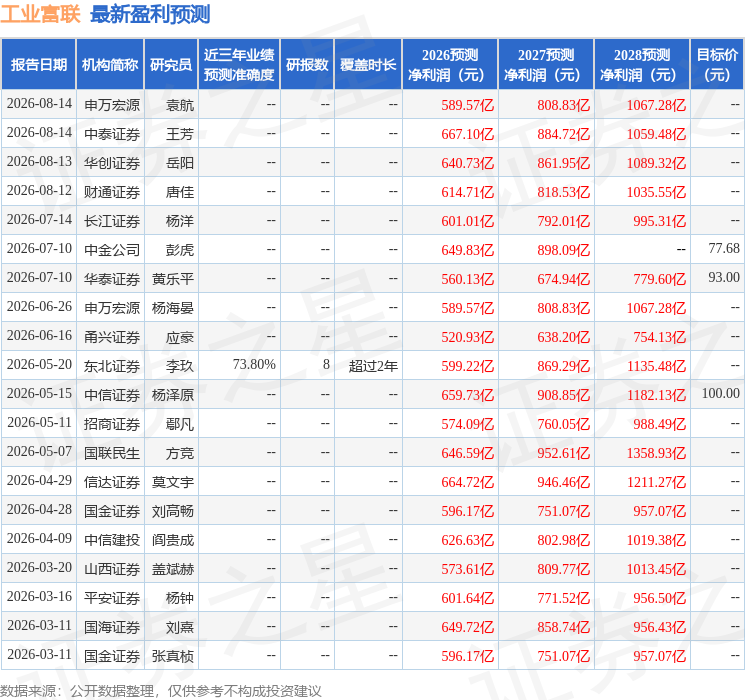Click the value 640.73亿
The width and height of the screenshot is (745, 700).
tap(468, 163)
